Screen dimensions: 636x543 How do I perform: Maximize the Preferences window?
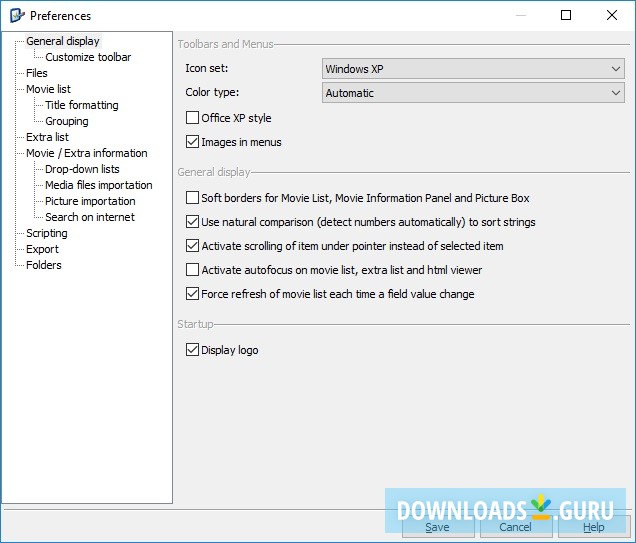[x=566, y=15]
